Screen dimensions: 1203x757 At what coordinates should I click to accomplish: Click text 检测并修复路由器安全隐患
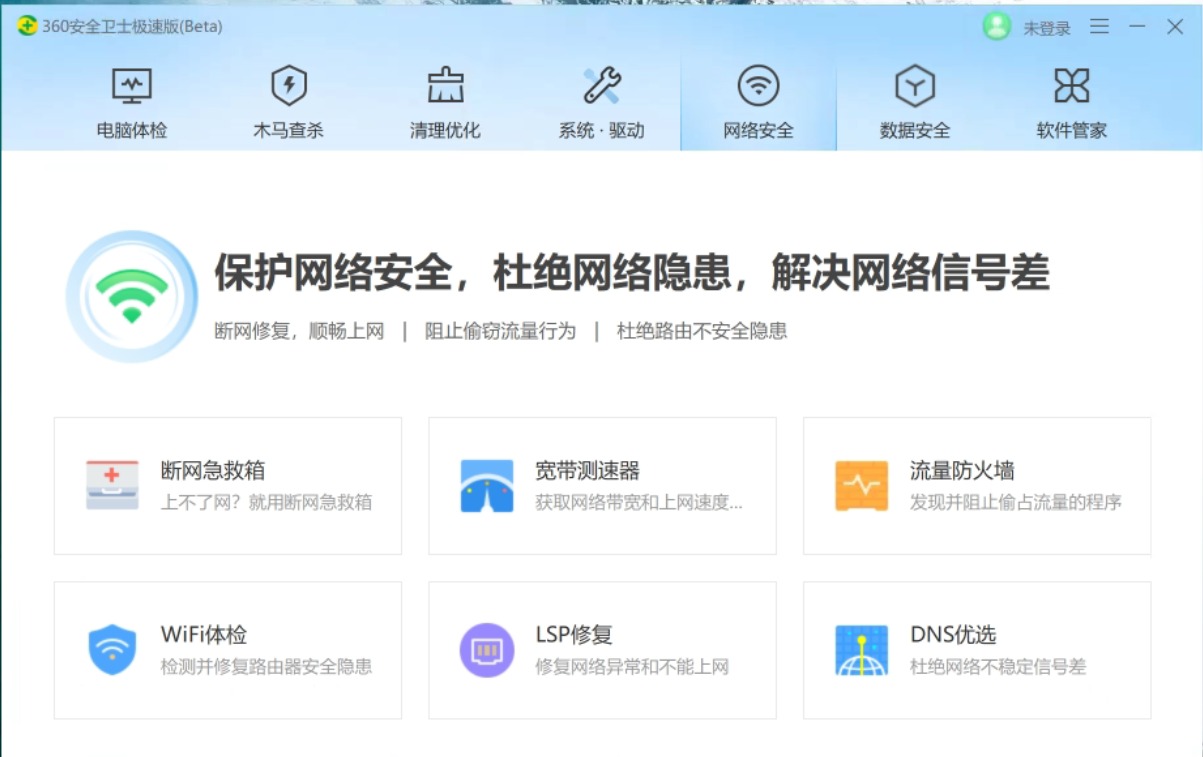[x=266, y=667]
